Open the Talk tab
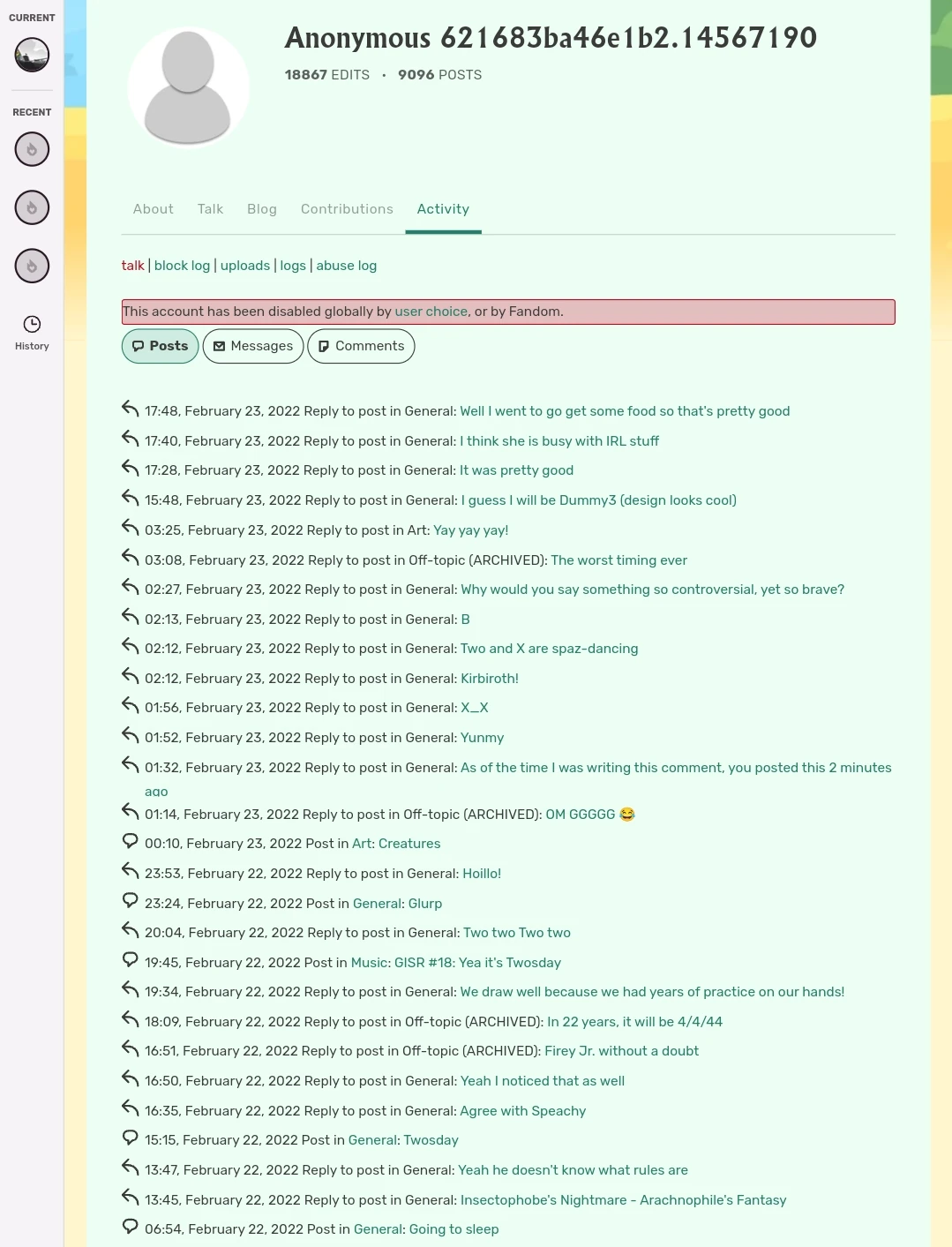Viewport: 952px width, 1247px height. (210, 209)
